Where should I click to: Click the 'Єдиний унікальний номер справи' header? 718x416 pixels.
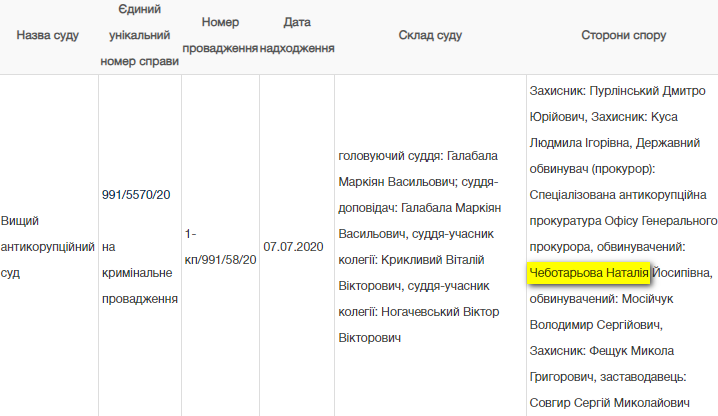pyautogui.click(x=140, y=35)
